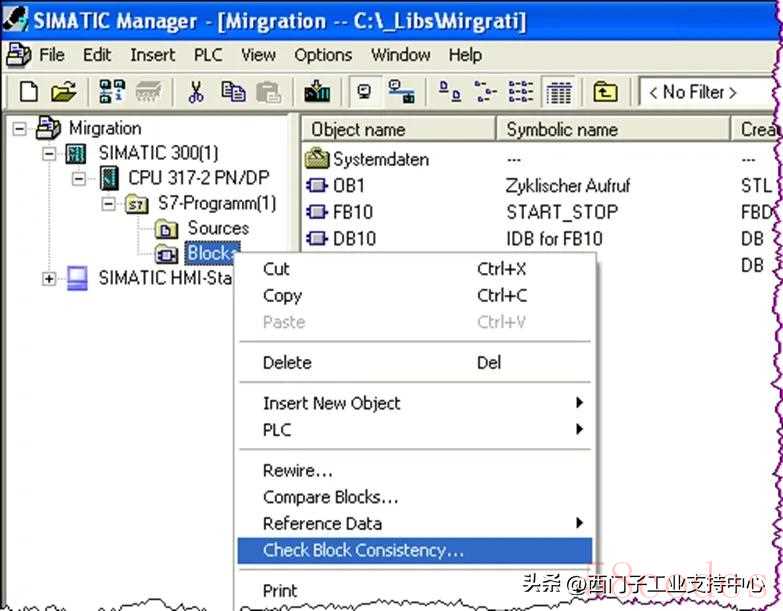Viewport: 783px width, 611px height.
Task: Switch to Large Icons view
Action: (x=449, y=91)
